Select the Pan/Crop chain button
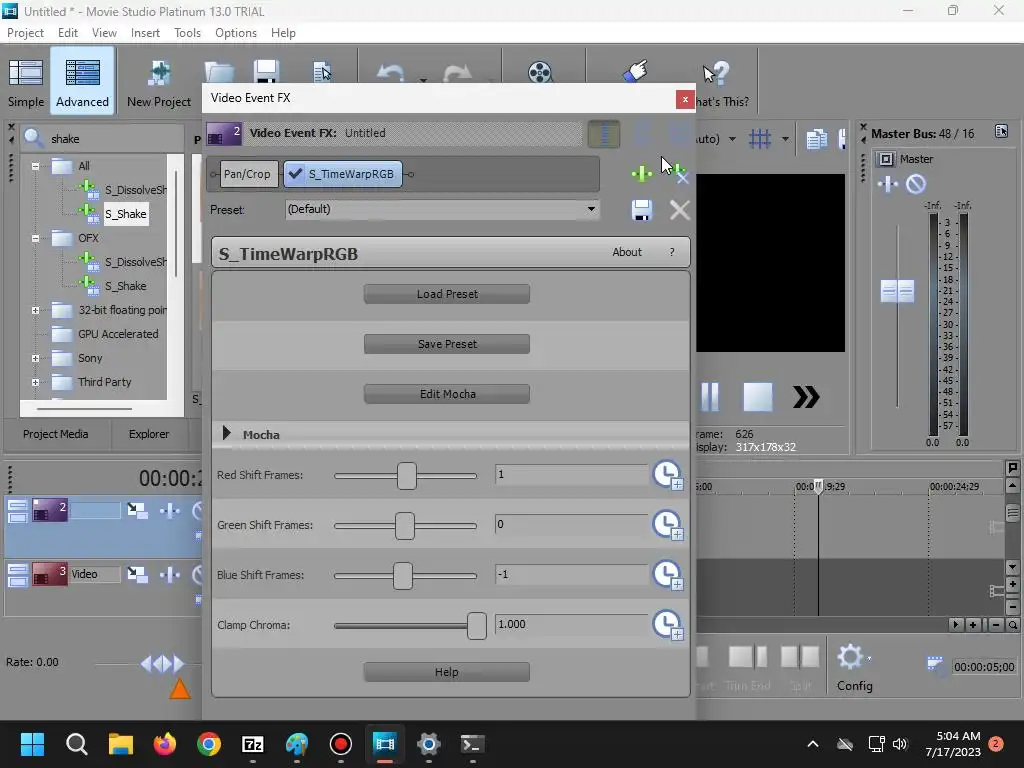Screen dimensions: 1024x768 point(247,174)
